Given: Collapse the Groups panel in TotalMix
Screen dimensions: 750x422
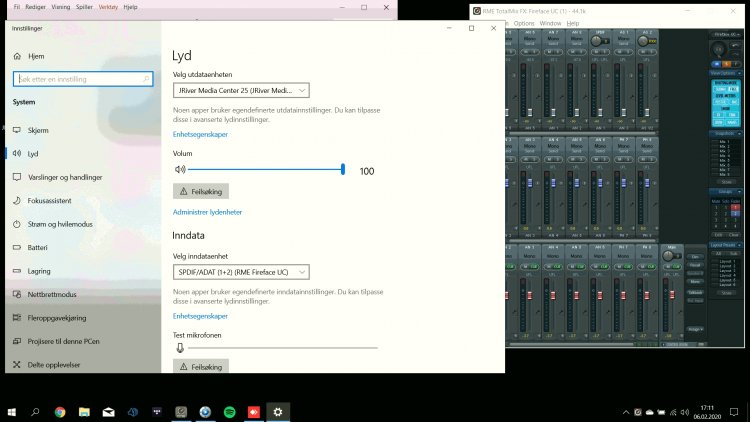Looking at the screenshot, I should (739, 192).
